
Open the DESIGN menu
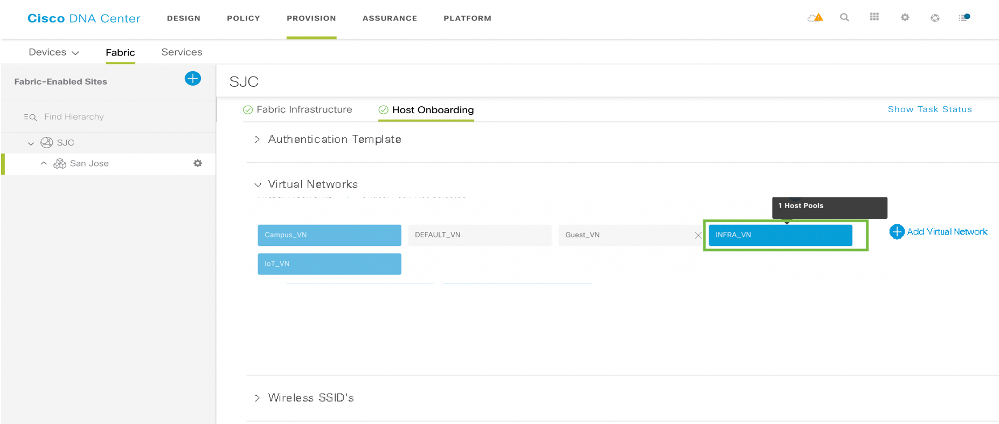coord(183,18)
